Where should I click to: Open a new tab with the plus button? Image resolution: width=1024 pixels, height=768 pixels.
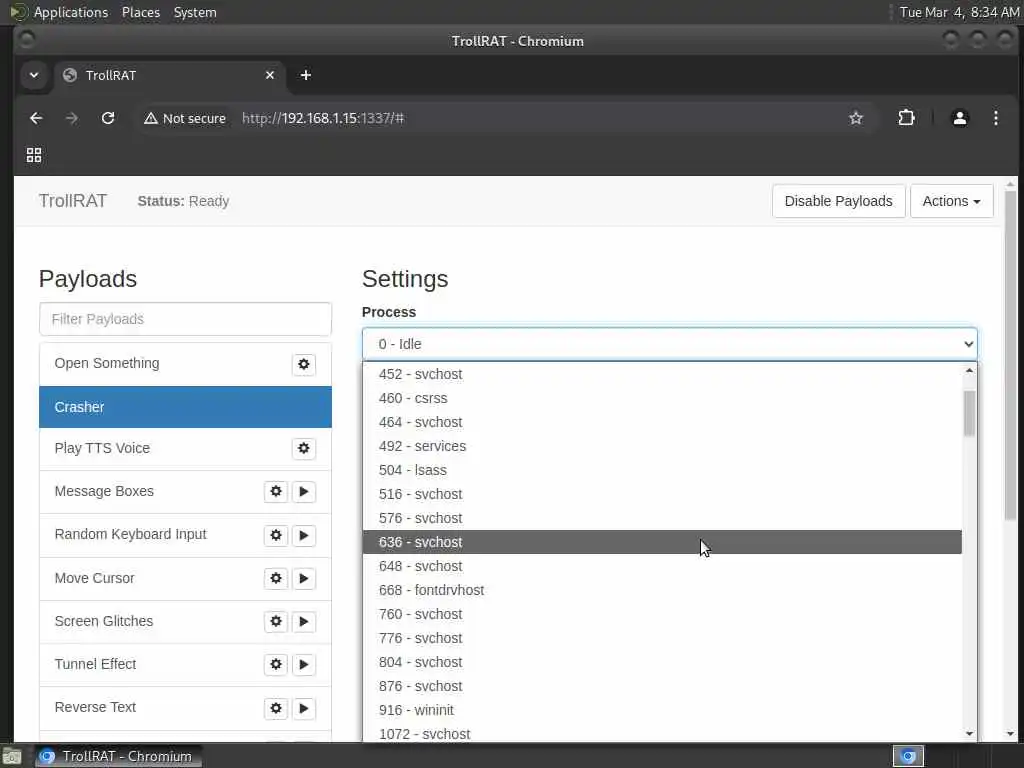click(306, 75)
